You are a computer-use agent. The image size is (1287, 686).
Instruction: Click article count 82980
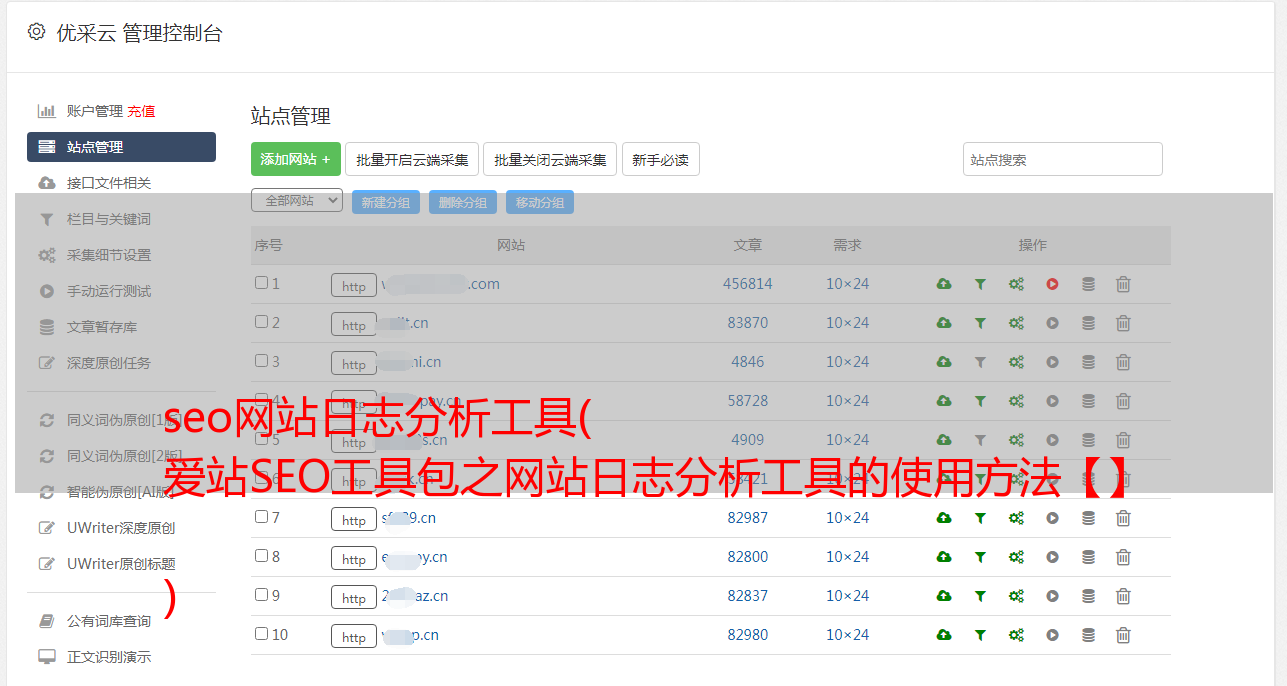coord(748,635)
